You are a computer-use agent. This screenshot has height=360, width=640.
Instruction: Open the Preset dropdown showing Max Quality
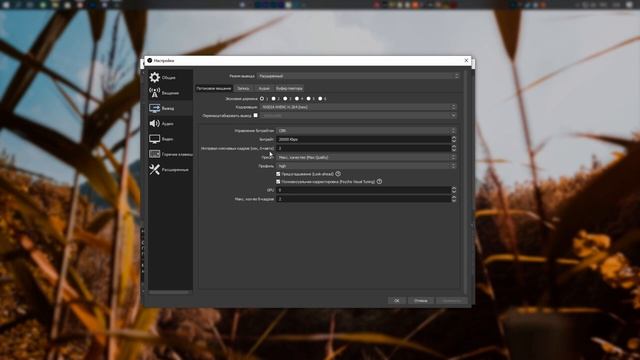[366, 157]
